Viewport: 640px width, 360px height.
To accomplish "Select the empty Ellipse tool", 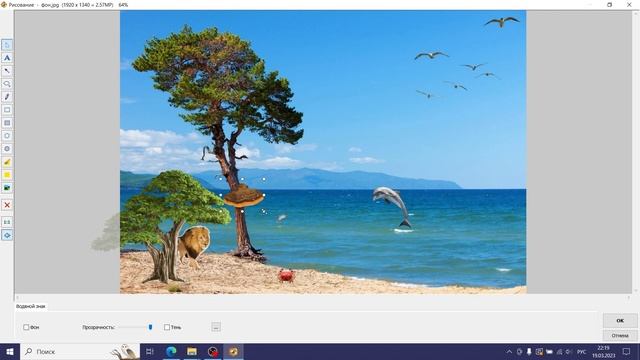I will click(7, 136).
